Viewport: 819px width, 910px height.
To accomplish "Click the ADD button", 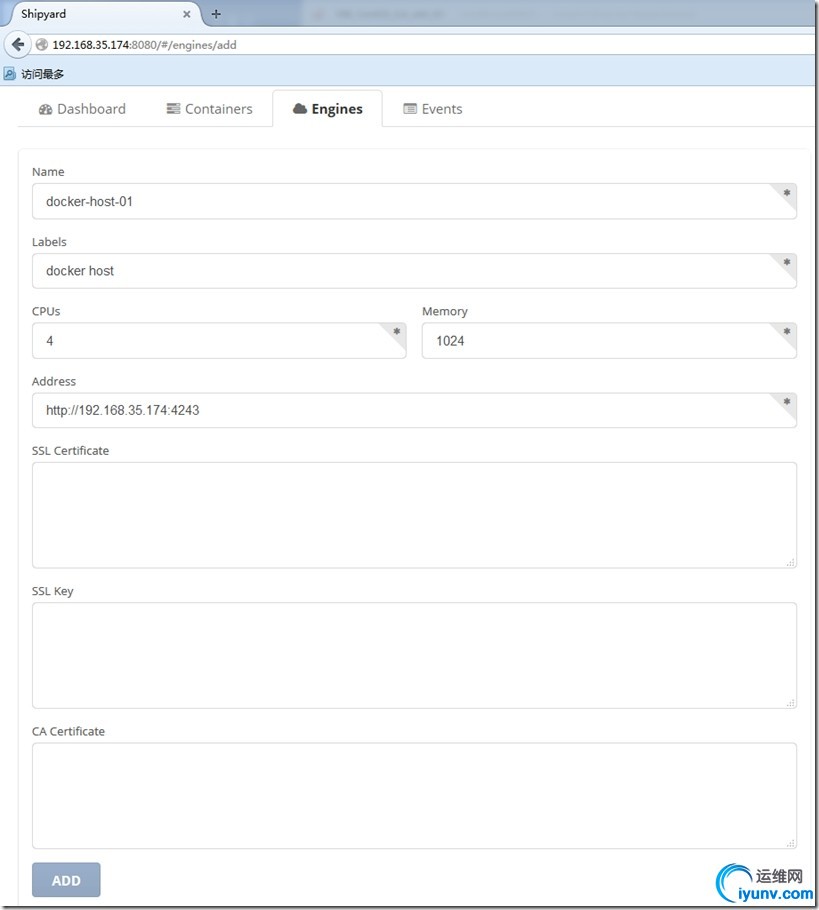I will 66,880.
